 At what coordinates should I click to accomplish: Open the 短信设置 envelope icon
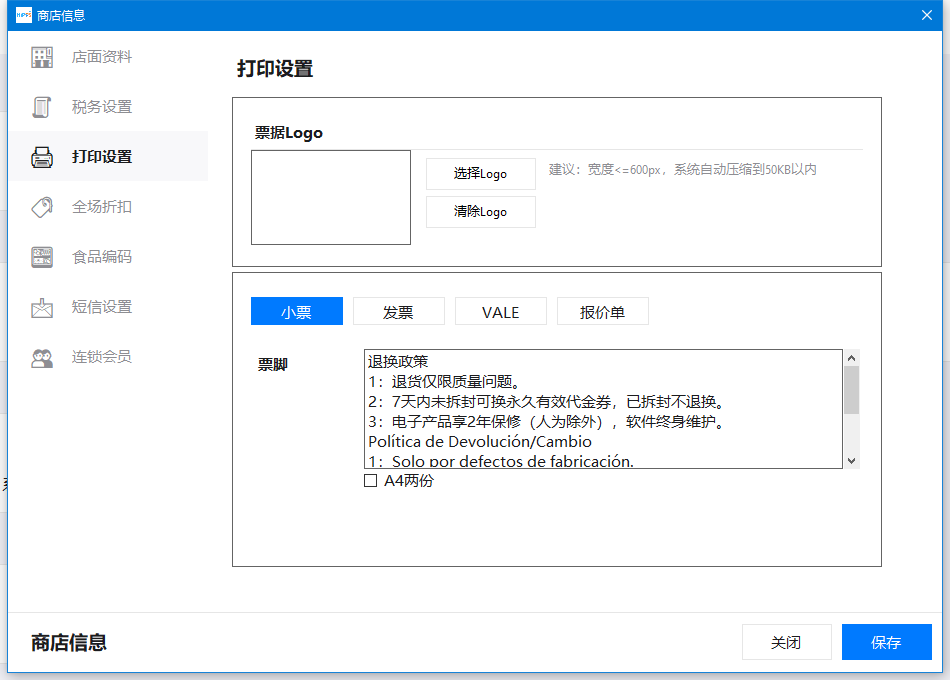coord(42,307)
